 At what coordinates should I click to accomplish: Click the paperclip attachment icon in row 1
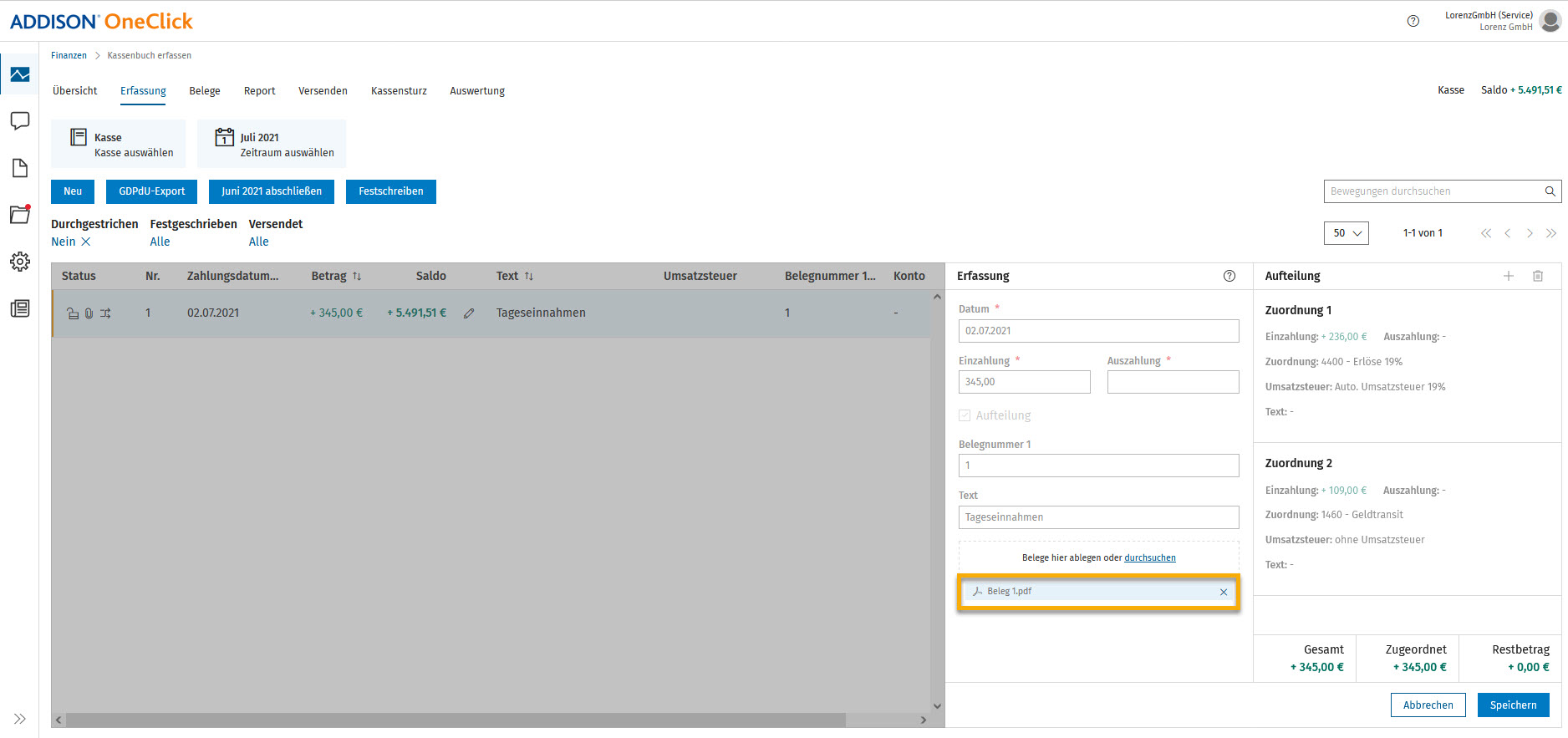pos(89,313)
